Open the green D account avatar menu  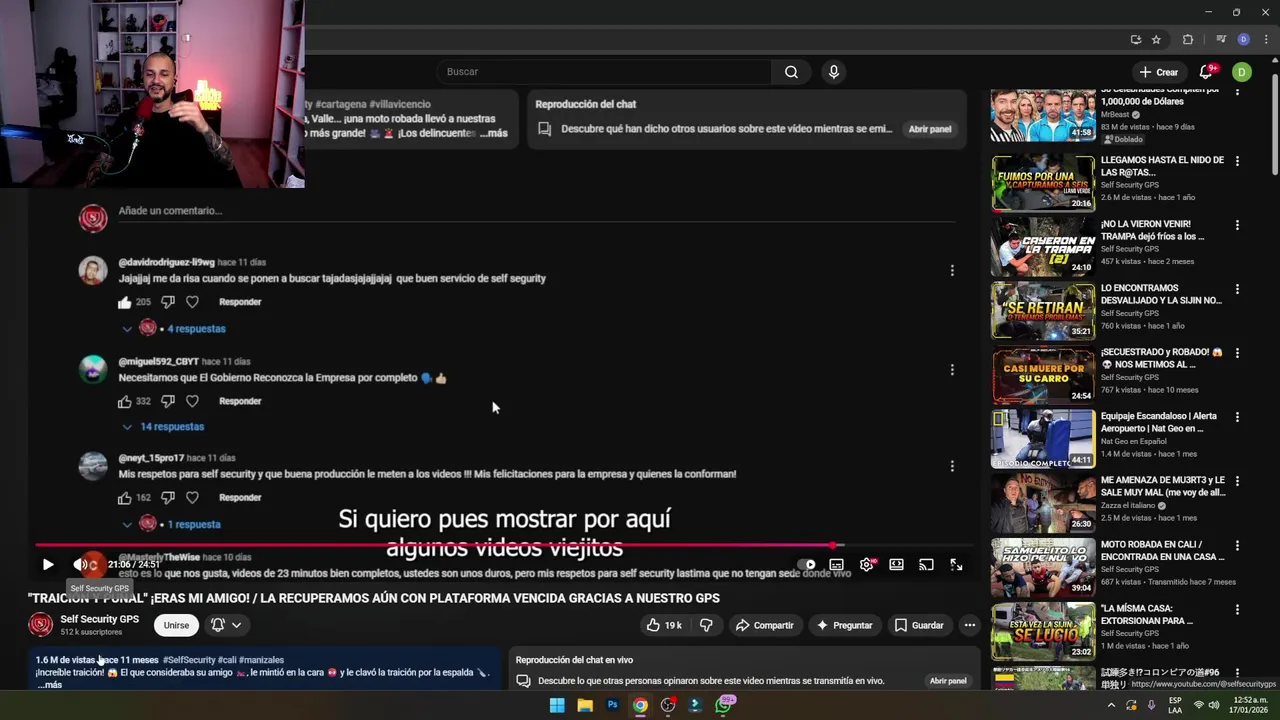click(x=1241, y=72)
